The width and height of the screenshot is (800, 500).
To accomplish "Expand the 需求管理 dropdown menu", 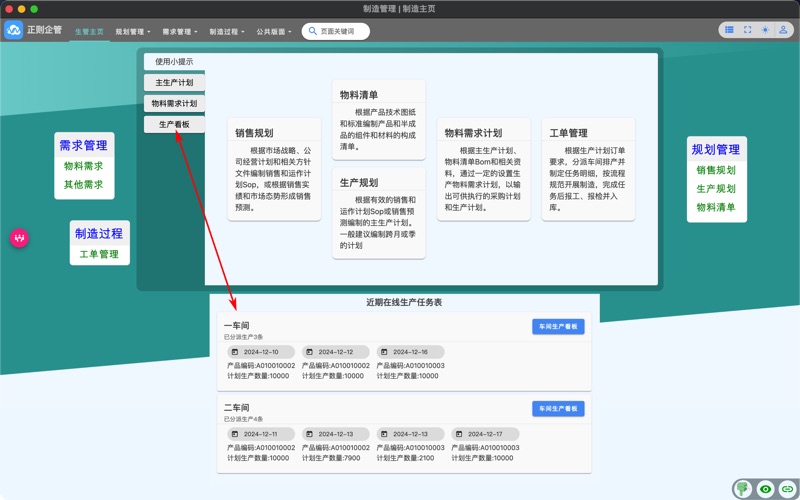I will [x=180, y=32].
